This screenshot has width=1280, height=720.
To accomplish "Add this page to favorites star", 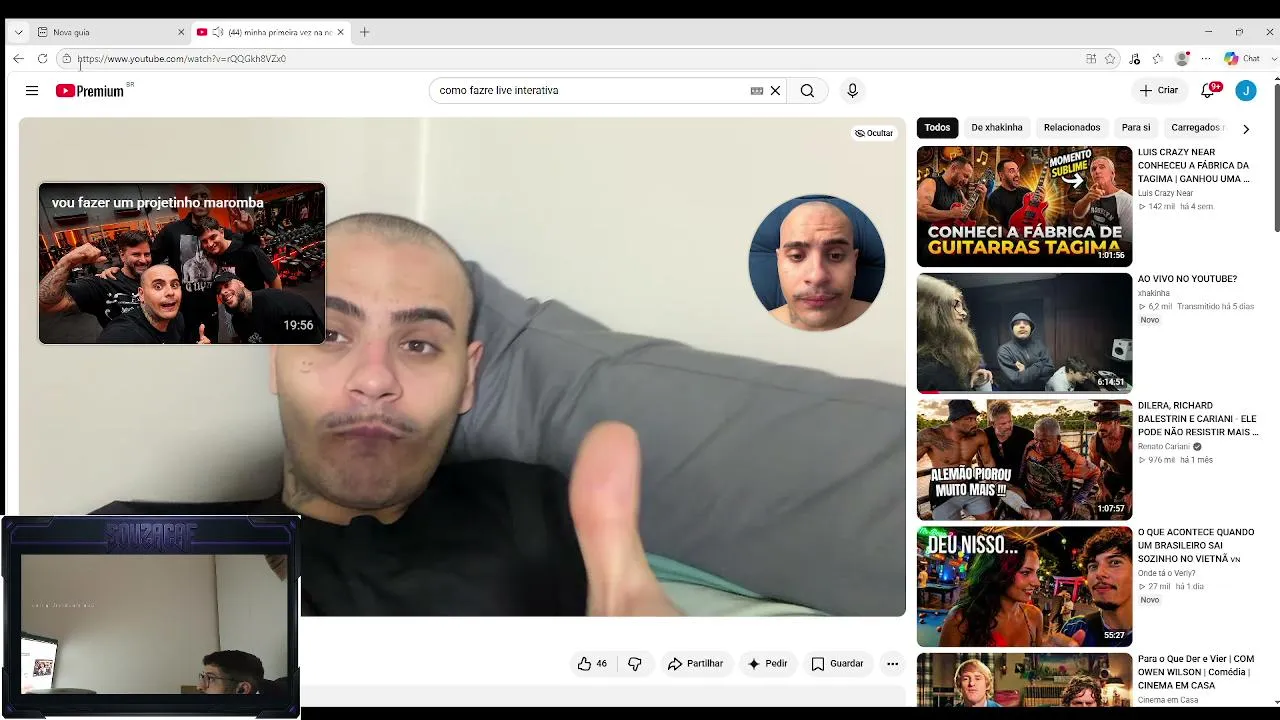I will click(x=1110, y=59).
